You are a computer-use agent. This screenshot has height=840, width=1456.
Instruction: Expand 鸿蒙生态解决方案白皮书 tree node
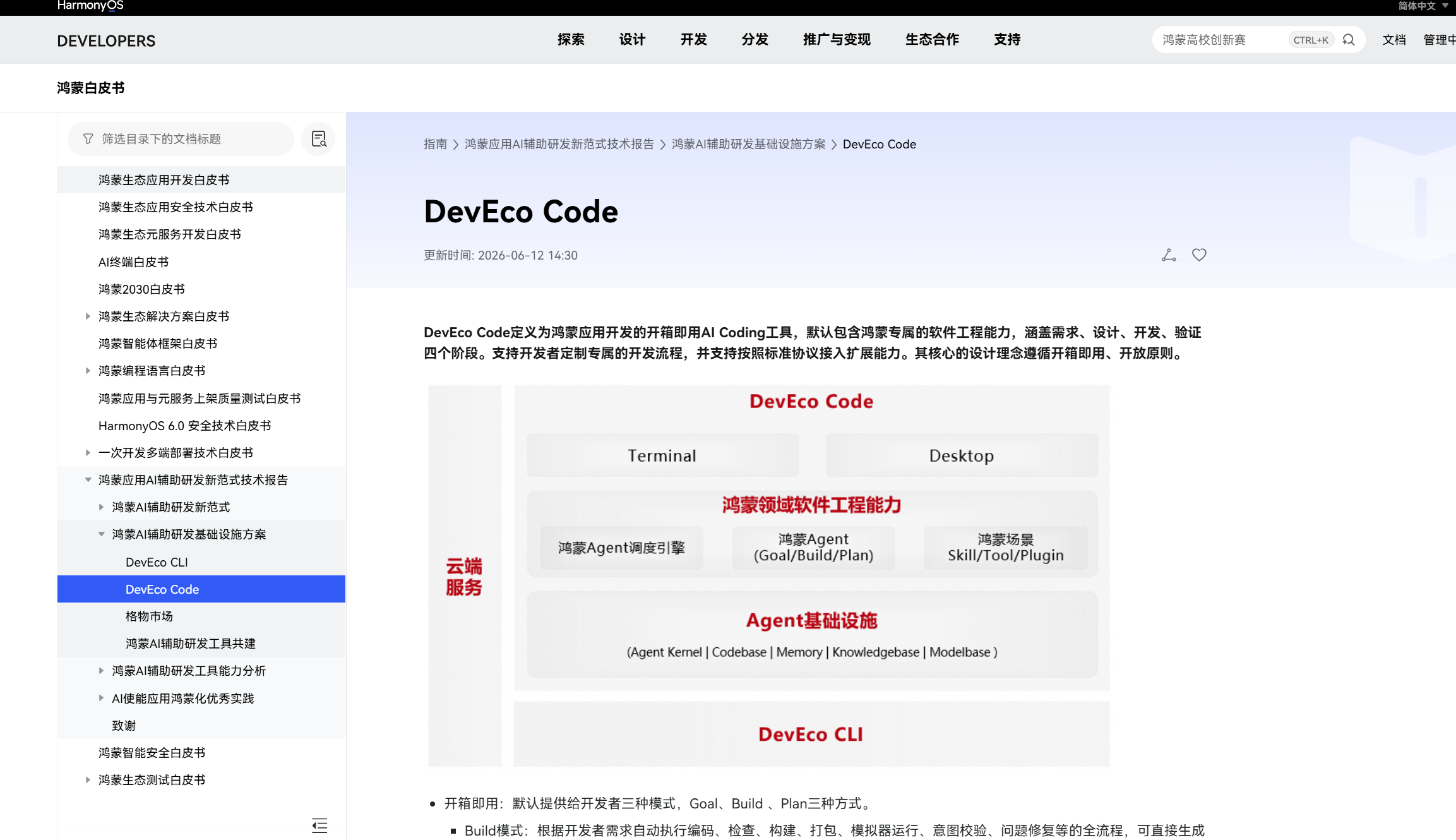tap(88, 316)
